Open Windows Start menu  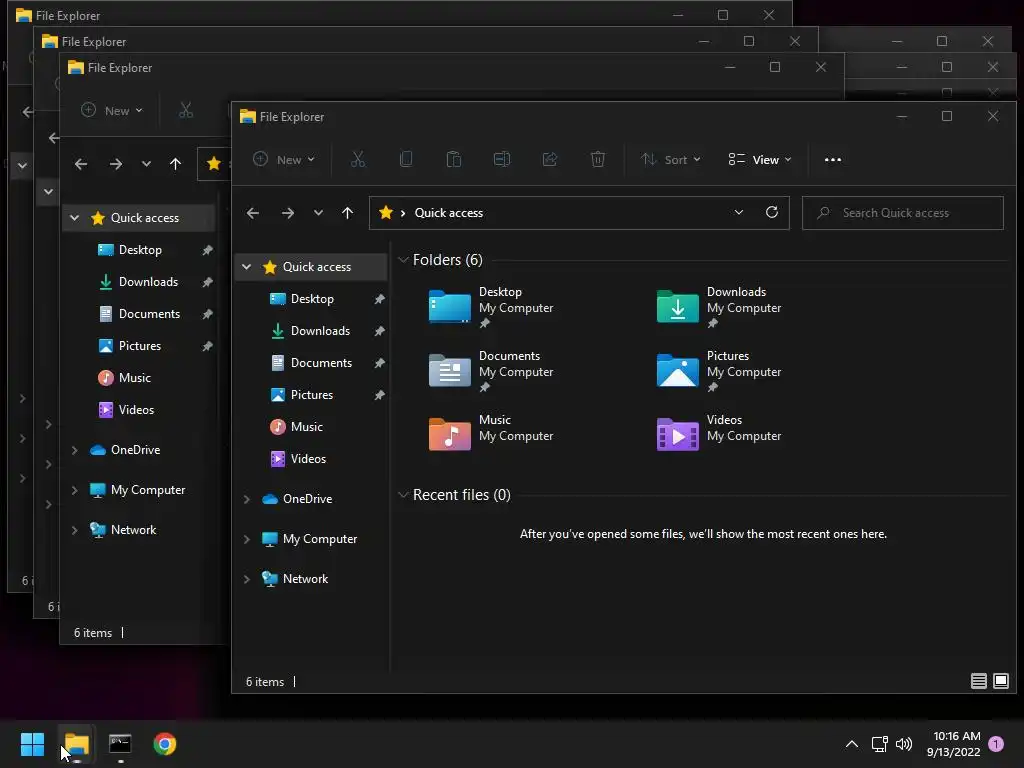pyautogui.click(x=32, y=744)
